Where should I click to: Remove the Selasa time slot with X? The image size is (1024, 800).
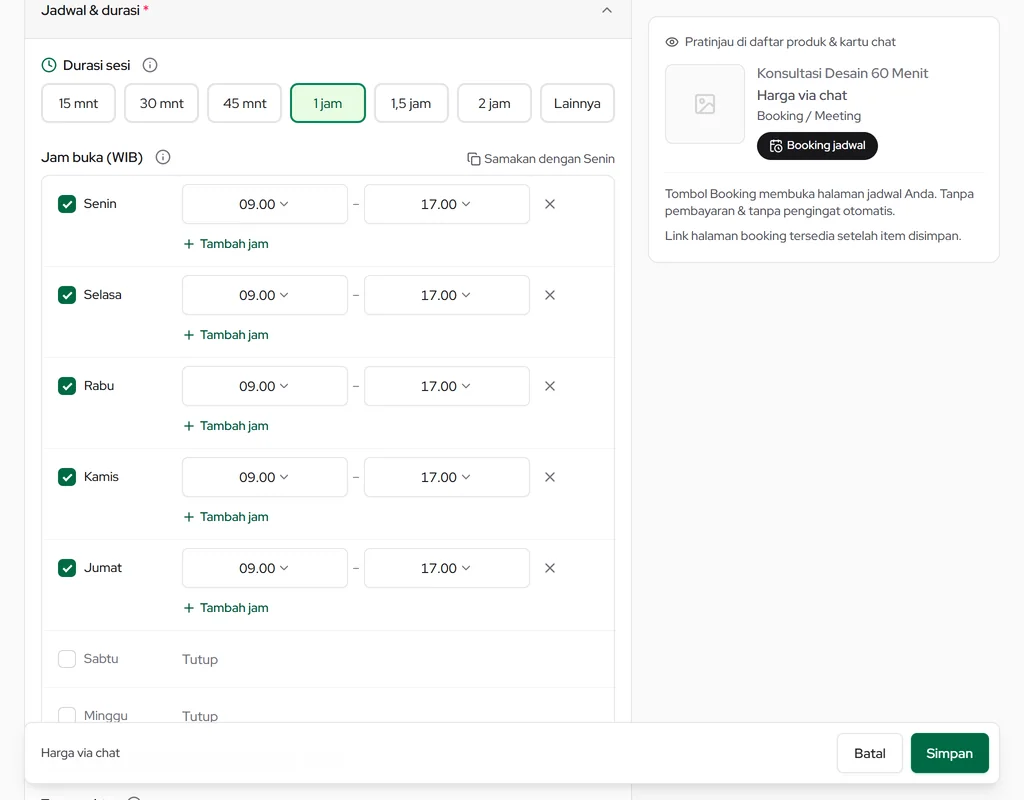[550, 295]
